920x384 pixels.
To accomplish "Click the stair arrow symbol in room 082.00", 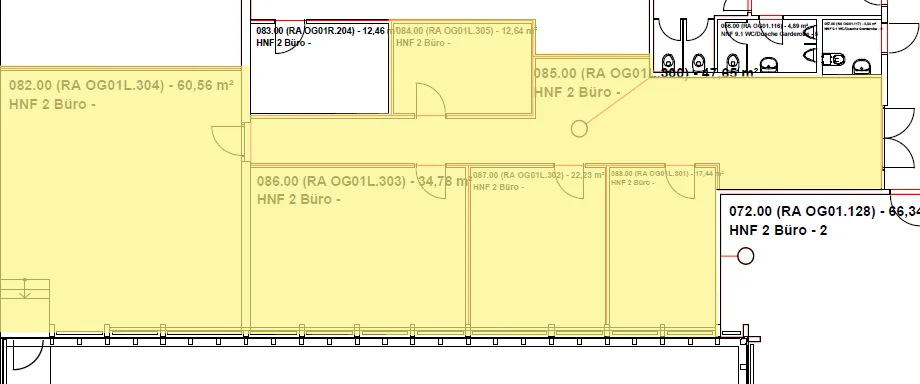I will 25,288.
